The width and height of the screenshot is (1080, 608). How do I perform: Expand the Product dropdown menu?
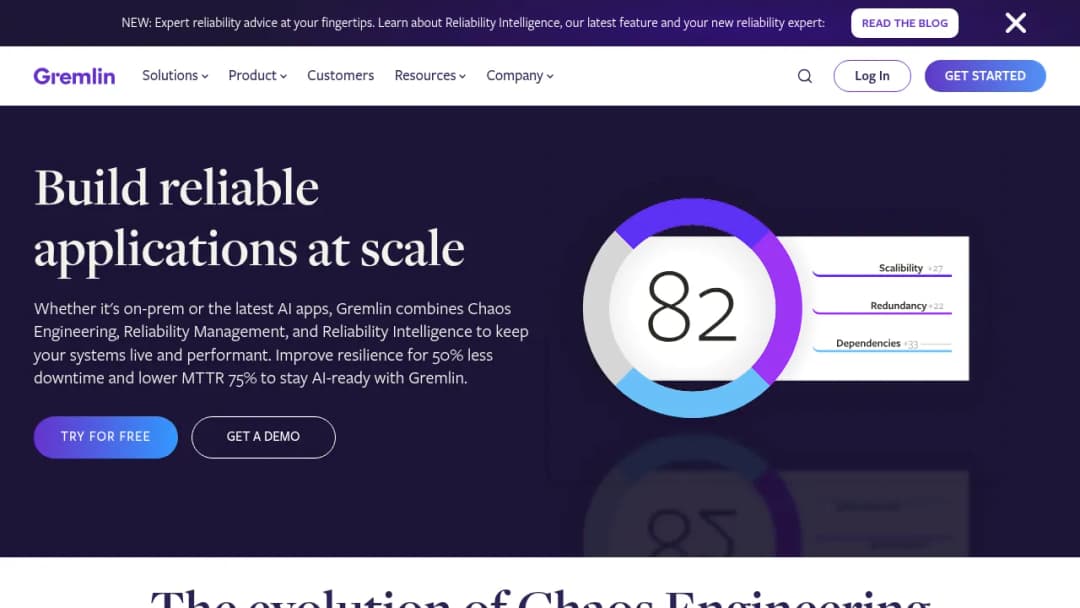click(x=258, y=76)
